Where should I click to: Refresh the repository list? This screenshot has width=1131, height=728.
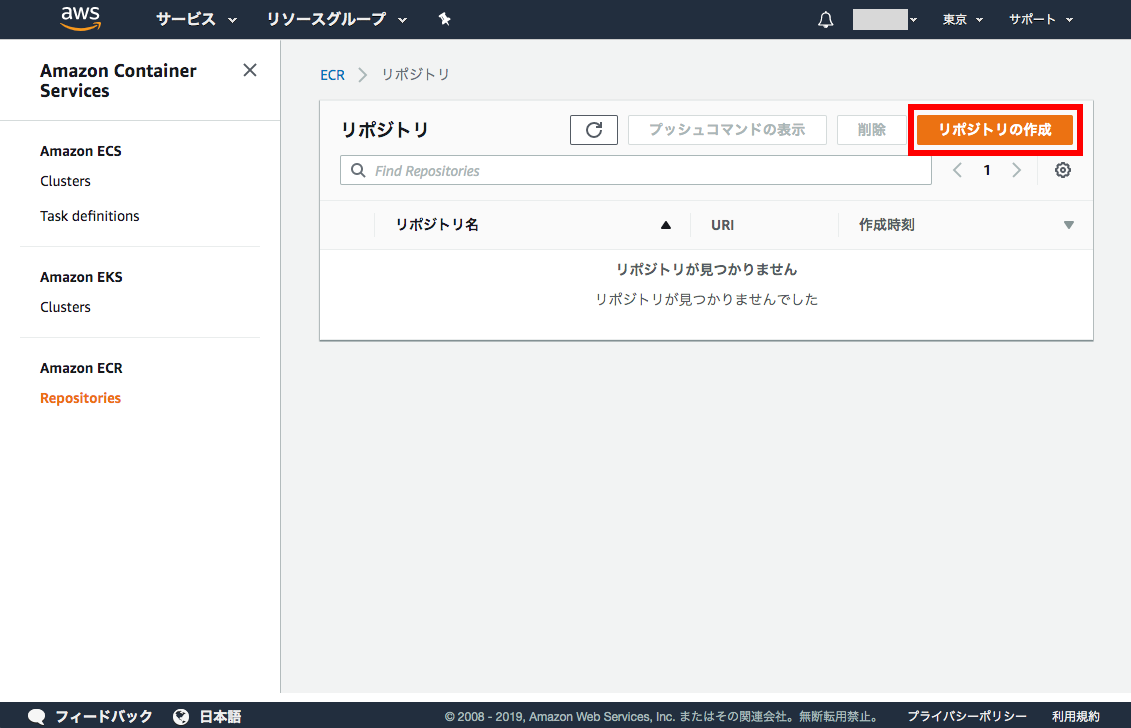pos(594,130)
